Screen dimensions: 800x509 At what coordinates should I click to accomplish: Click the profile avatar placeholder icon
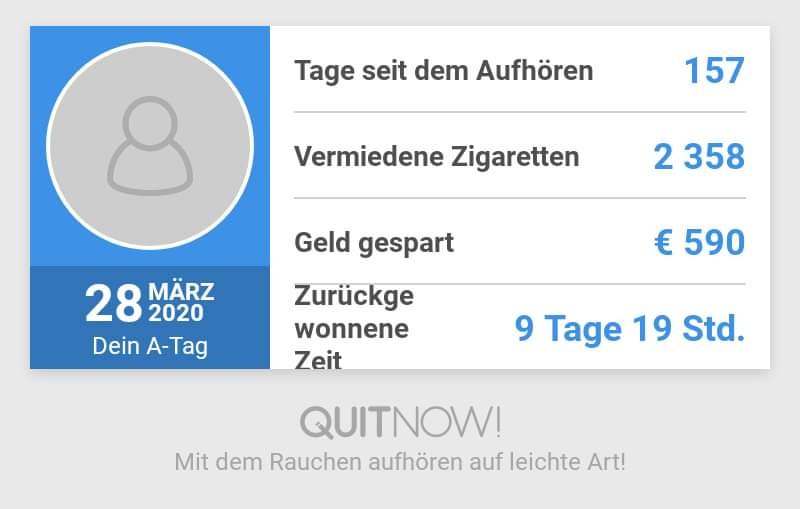150,146
